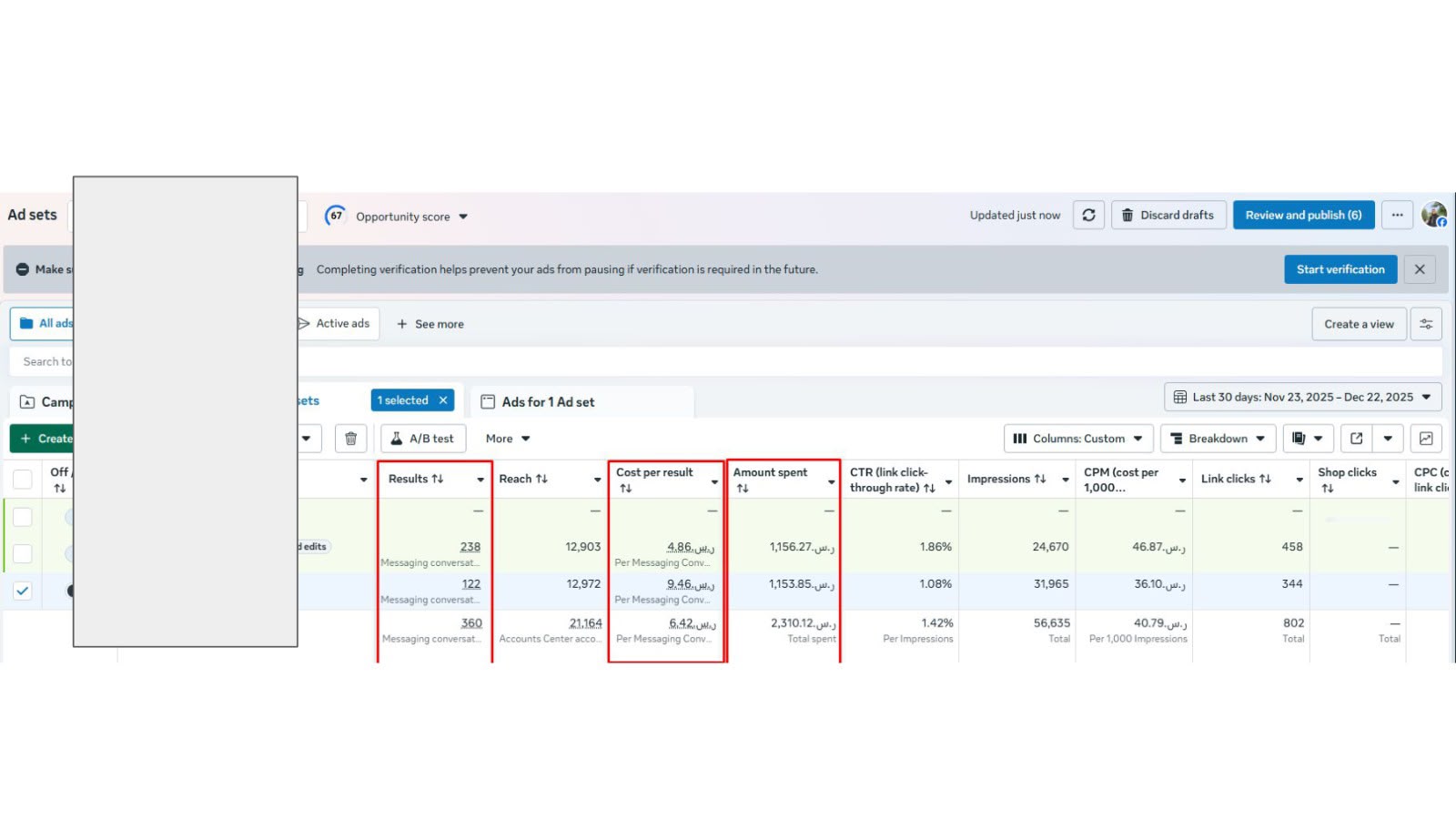Click the export share icon
Screen dimensions: 1456x819
pos(1356,439)
